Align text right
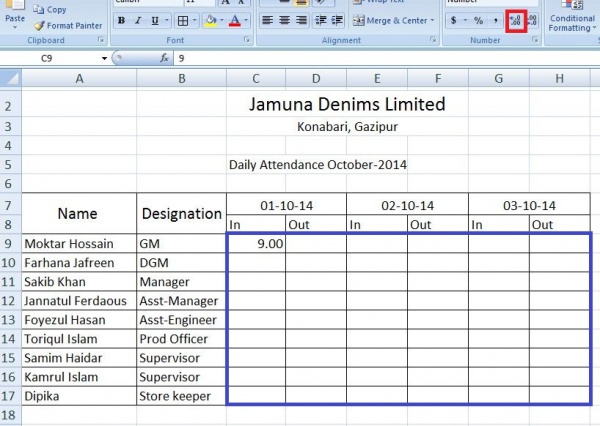Viewport: 600px width, 426px height. click(301, 20)
